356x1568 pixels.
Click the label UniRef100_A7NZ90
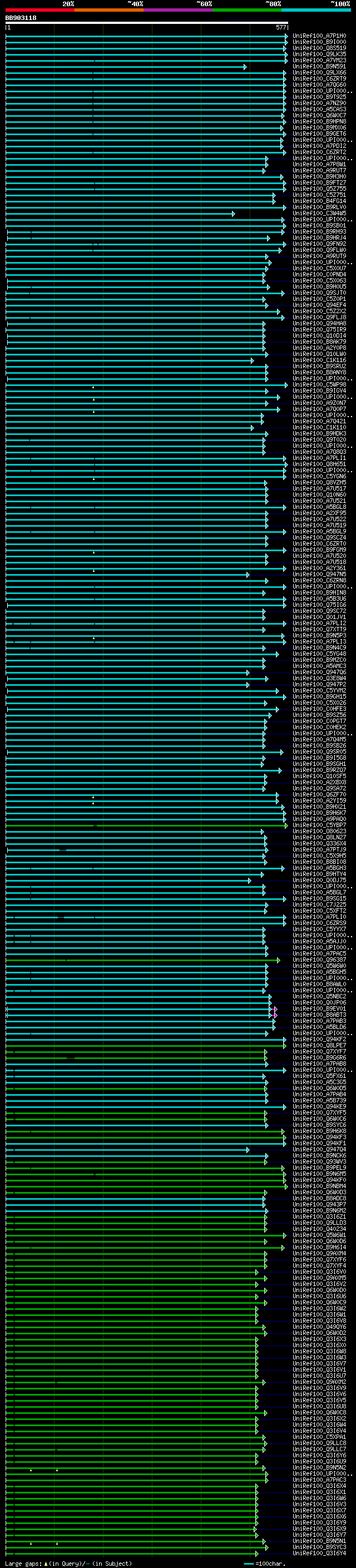coord(319,103)
